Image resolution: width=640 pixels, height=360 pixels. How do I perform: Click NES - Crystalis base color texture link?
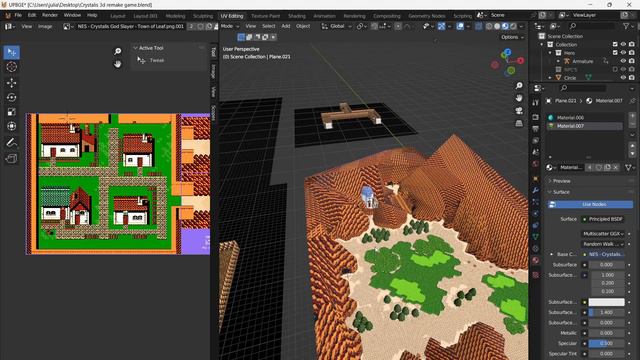(603, 254)
